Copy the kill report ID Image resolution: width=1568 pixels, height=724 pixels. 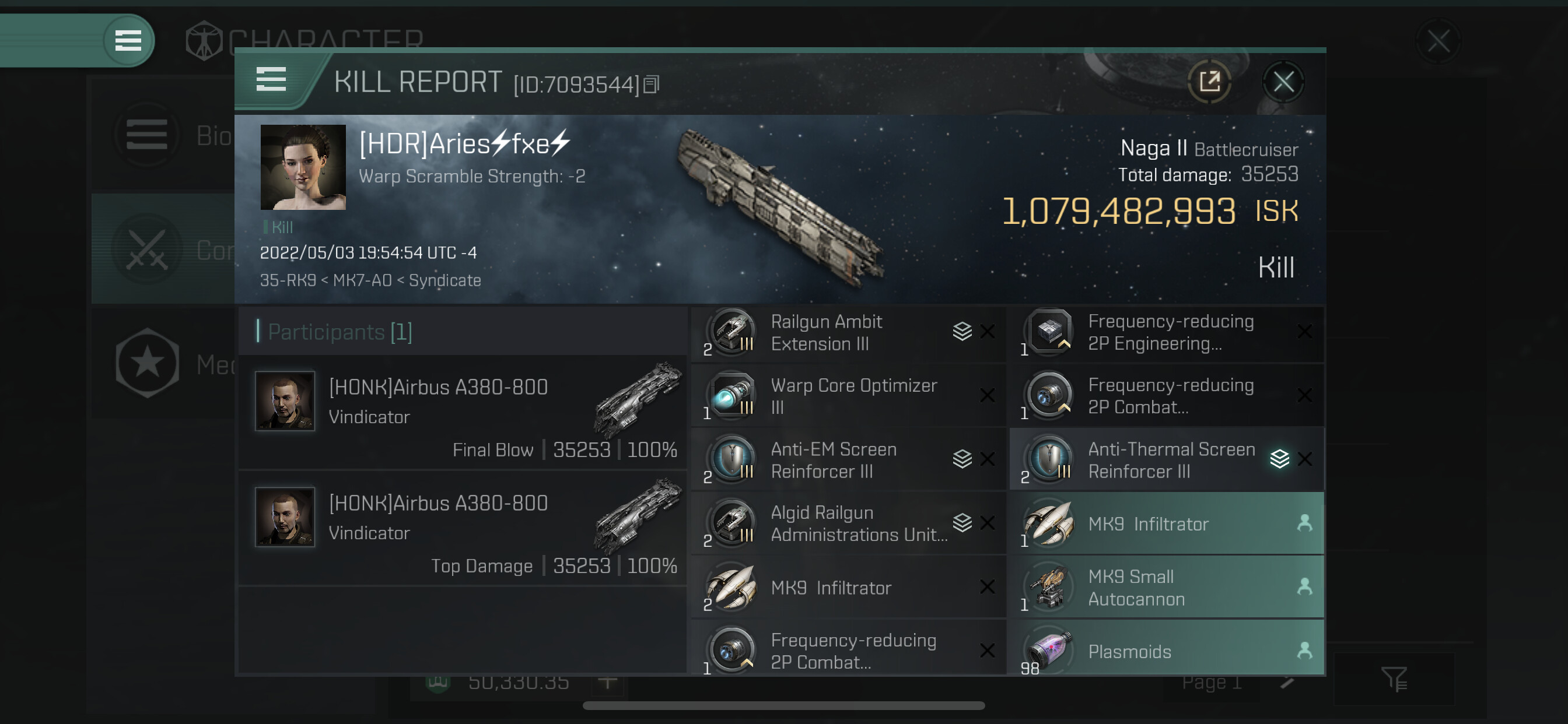[652, 85]
